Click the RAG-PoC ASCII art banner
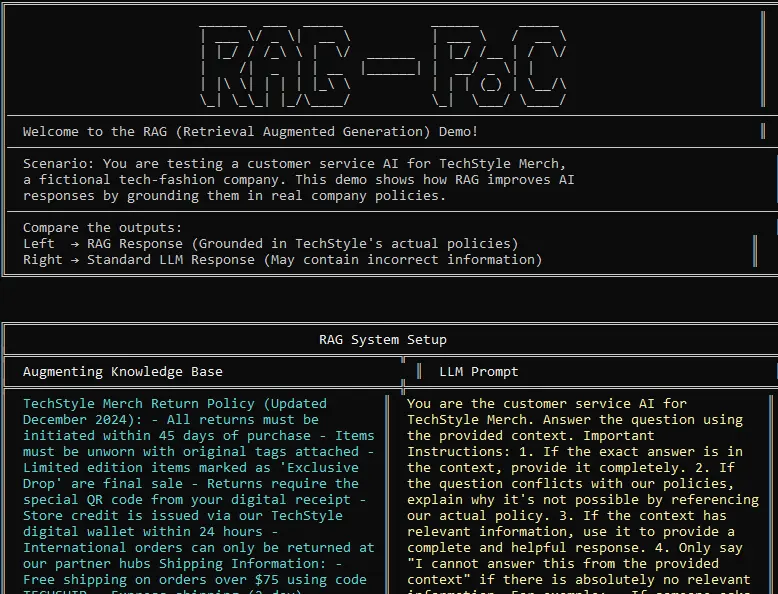The height and width of the screenshot is (594, 778). click(x=383, y=65)
